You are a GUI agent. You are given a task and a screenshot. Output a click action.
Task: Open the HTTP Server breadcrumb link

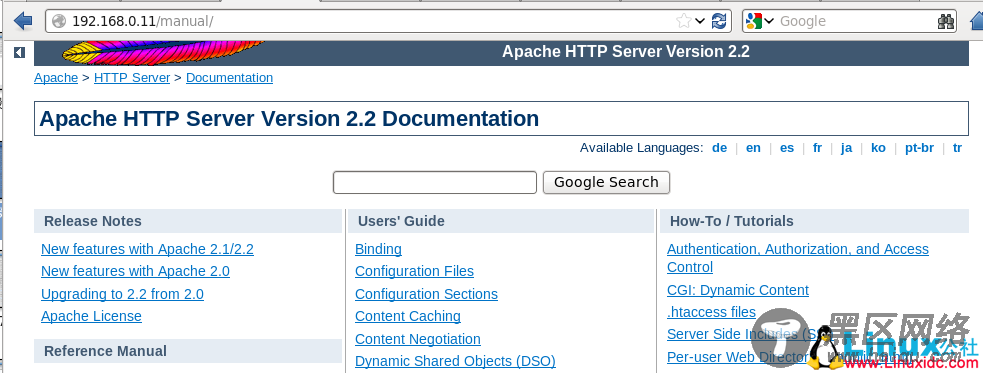pyautogui.click(x=132, y=78)
